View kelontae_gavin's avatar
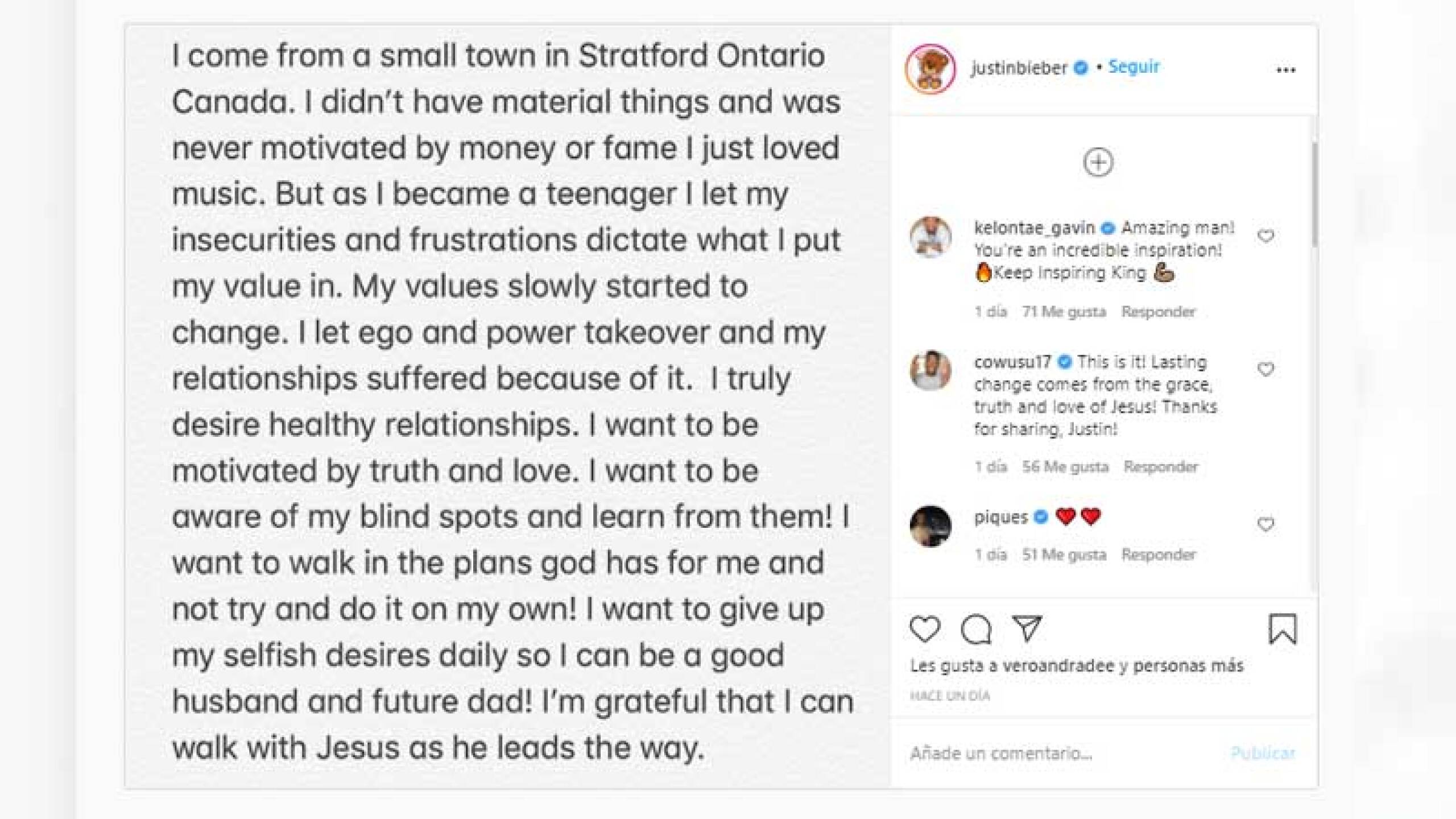The width and height of the screenshot is (1456, 819). pyautogui.click(x=930, y=237)
